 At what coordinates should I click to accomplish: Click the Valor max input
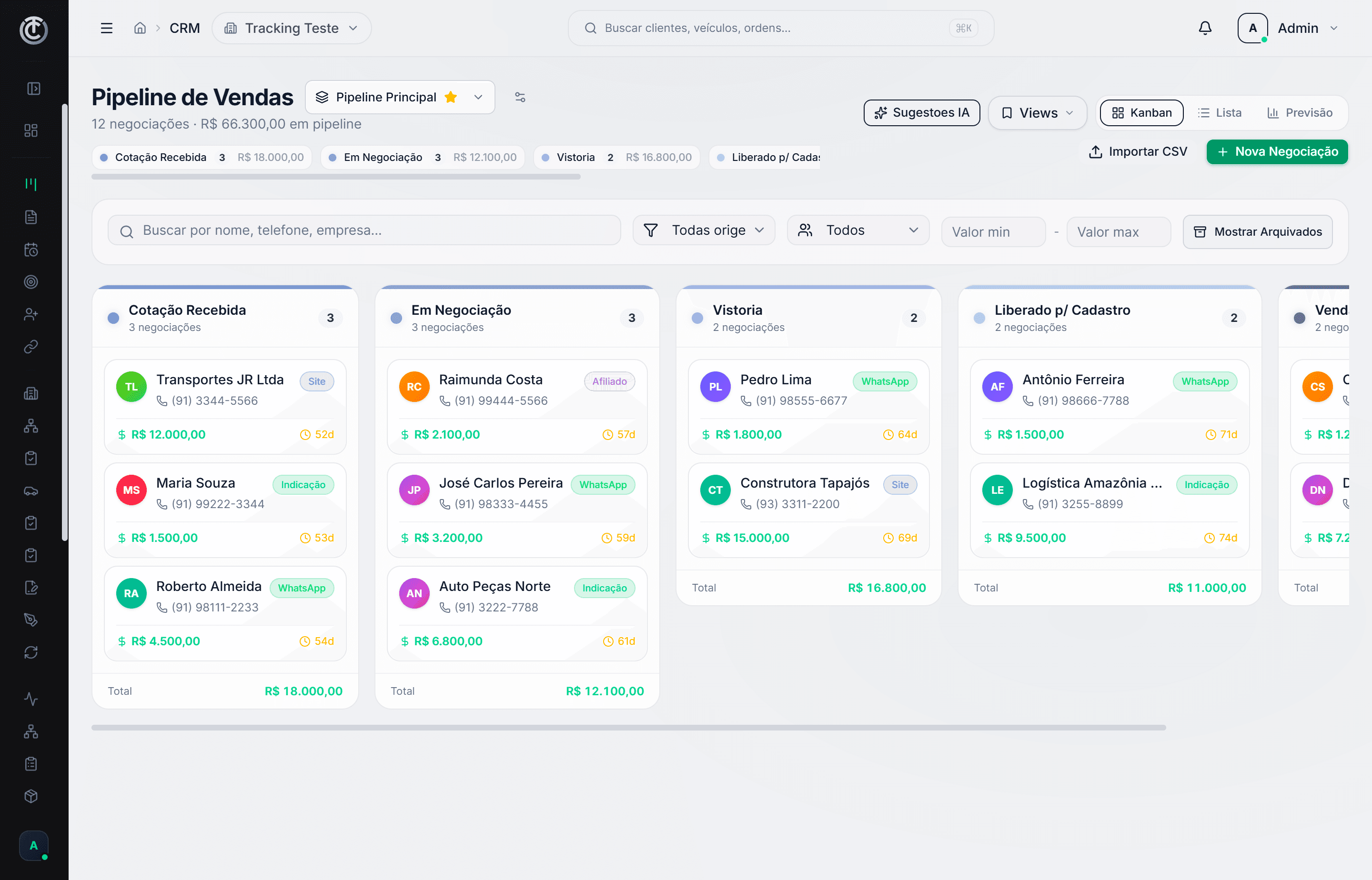[x=1119, y=231]
